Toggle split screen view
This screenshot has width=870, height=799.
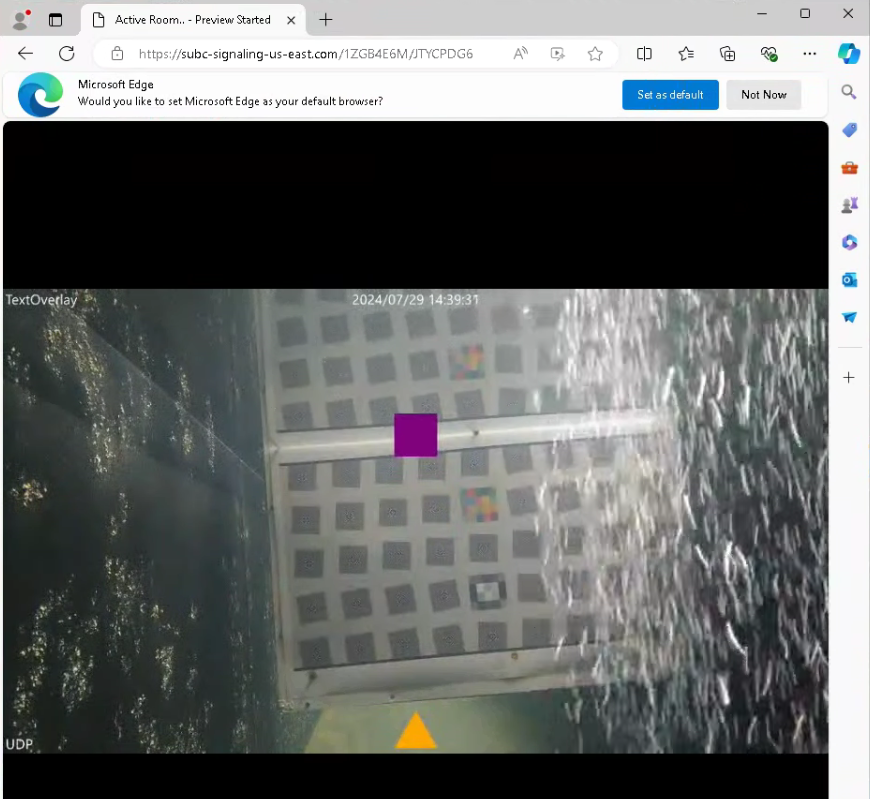tap(644, 54)
